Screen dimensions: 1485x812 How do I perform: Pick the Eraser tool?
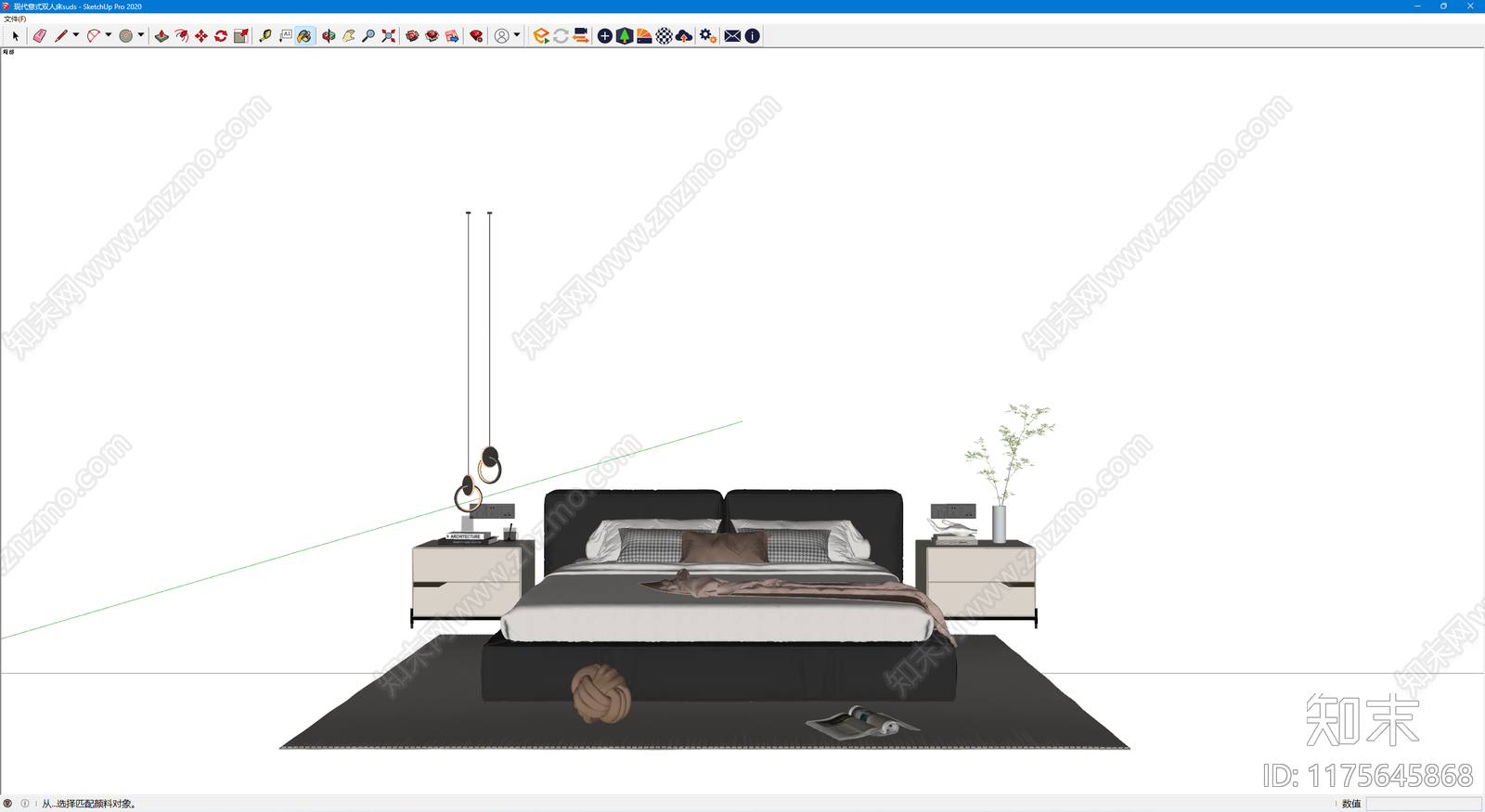[39, 36]
